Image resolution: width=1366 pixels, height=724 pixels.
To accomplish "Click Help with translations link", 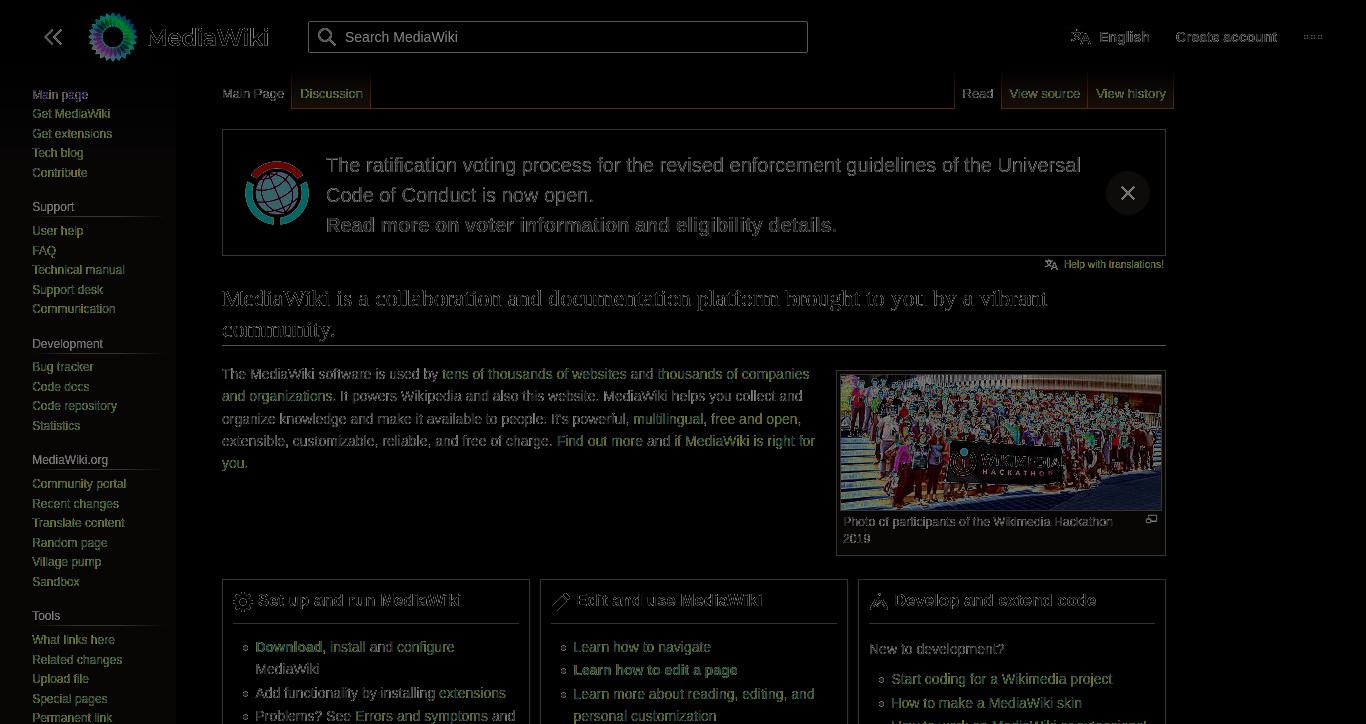I will pos(1114,265).
